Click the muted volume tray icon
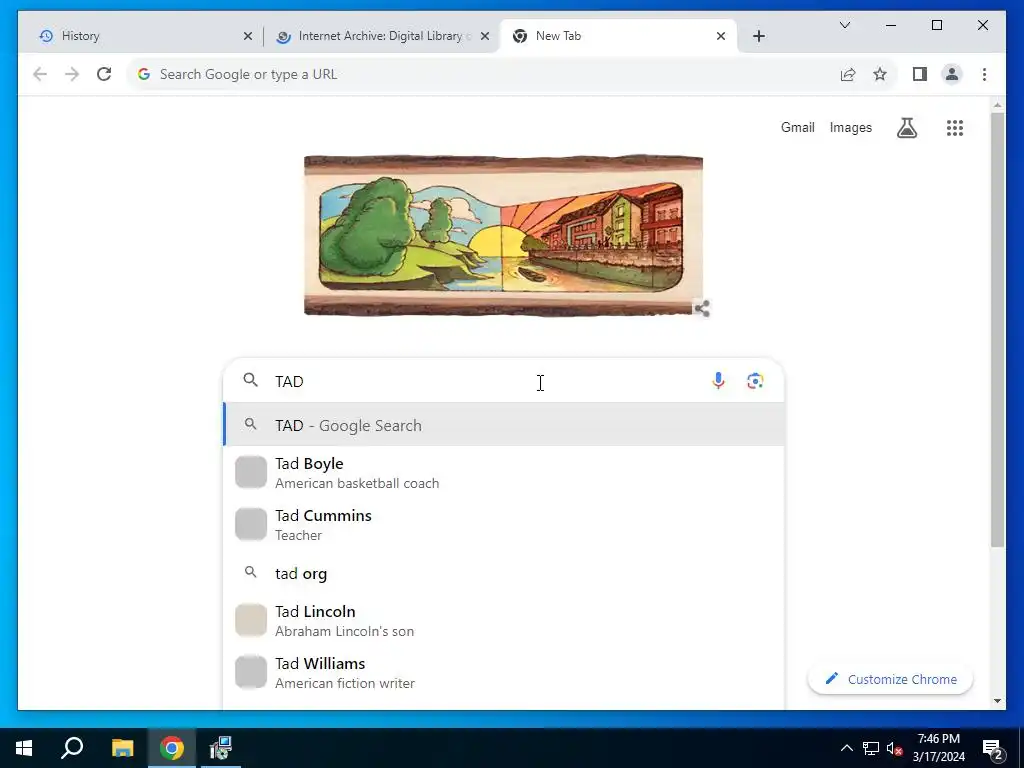1024x768 pixels. pyautogui.click(x=894, y=748)
